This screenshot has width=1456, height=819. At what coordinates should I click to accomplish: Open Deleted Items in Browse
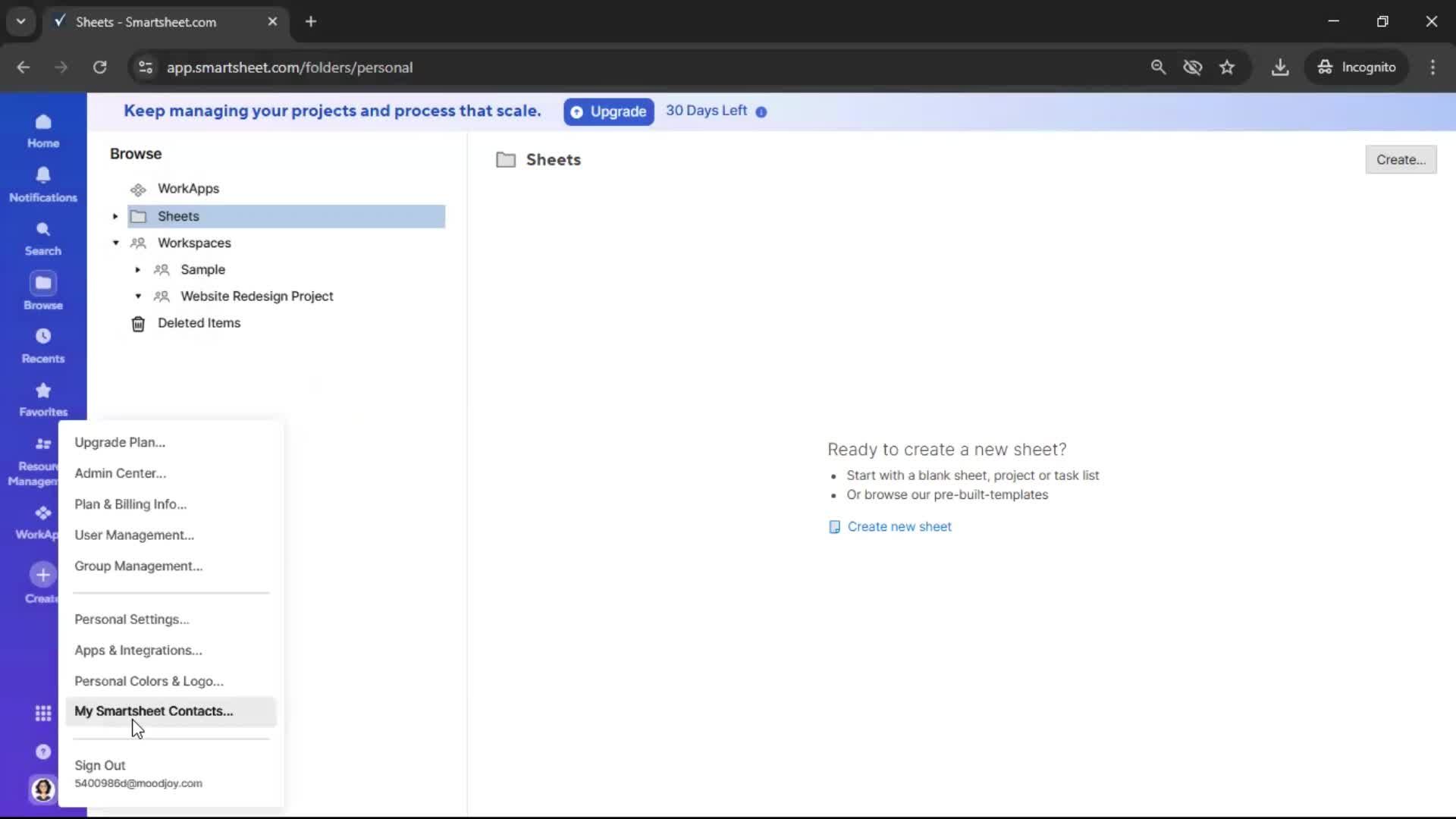click(199, 322)
